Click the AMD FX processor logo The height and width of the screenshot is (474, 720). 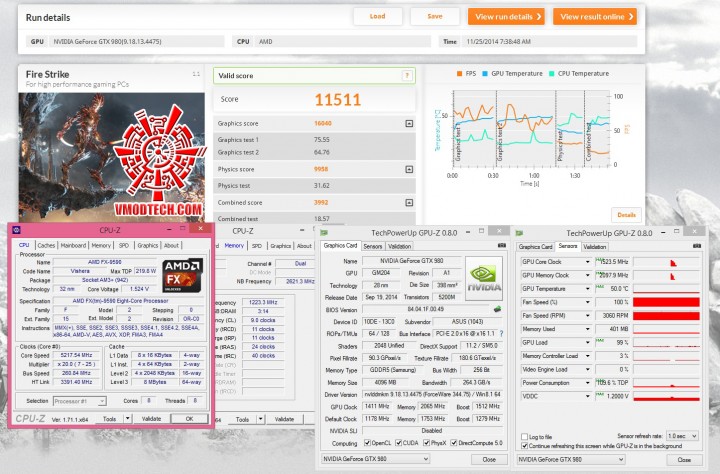[182, 276]
